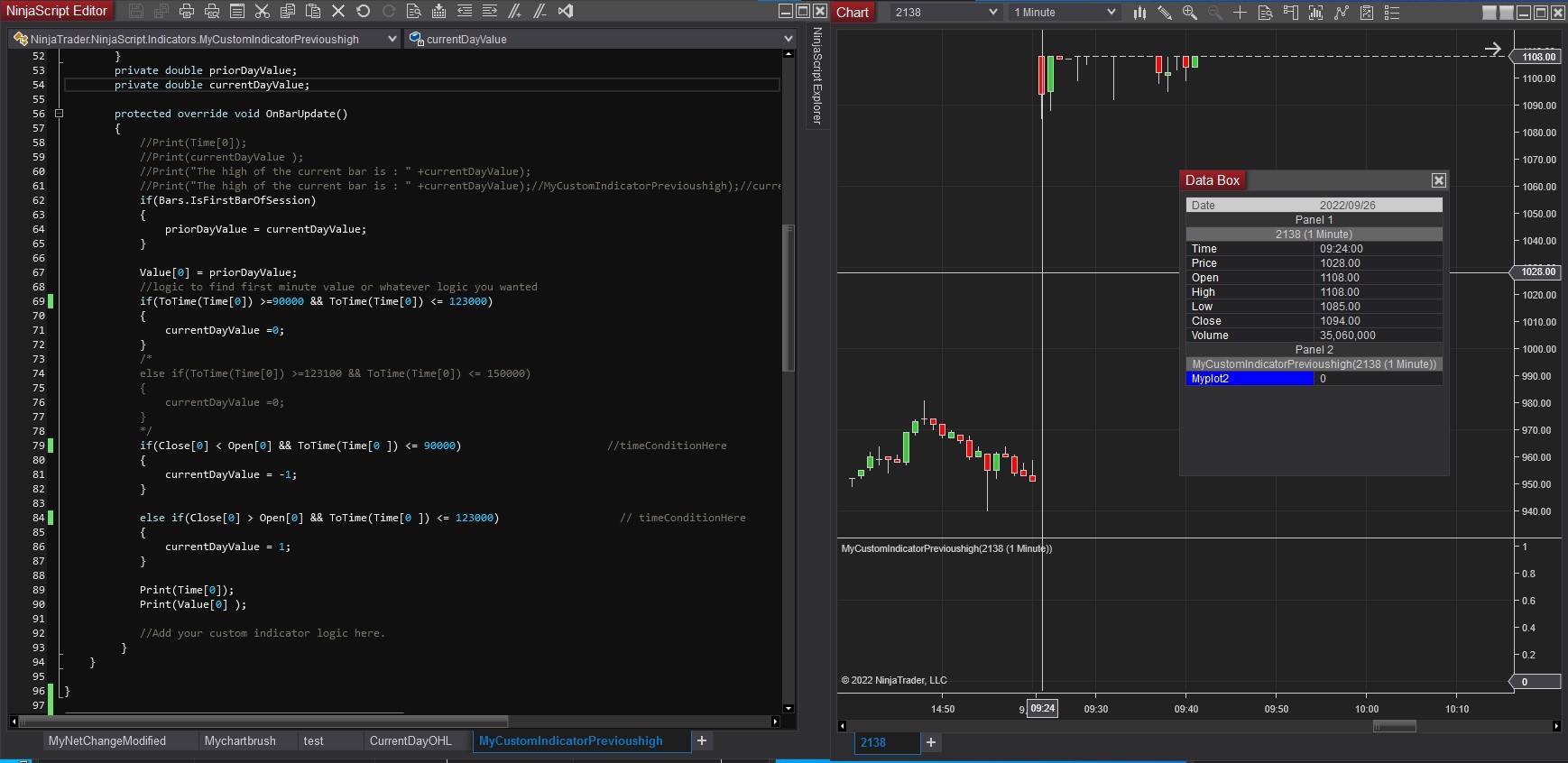Open Visual Studio via its toolbar icon
The width and height of the screenshot is (1568, 763).
tap(566, 11)
